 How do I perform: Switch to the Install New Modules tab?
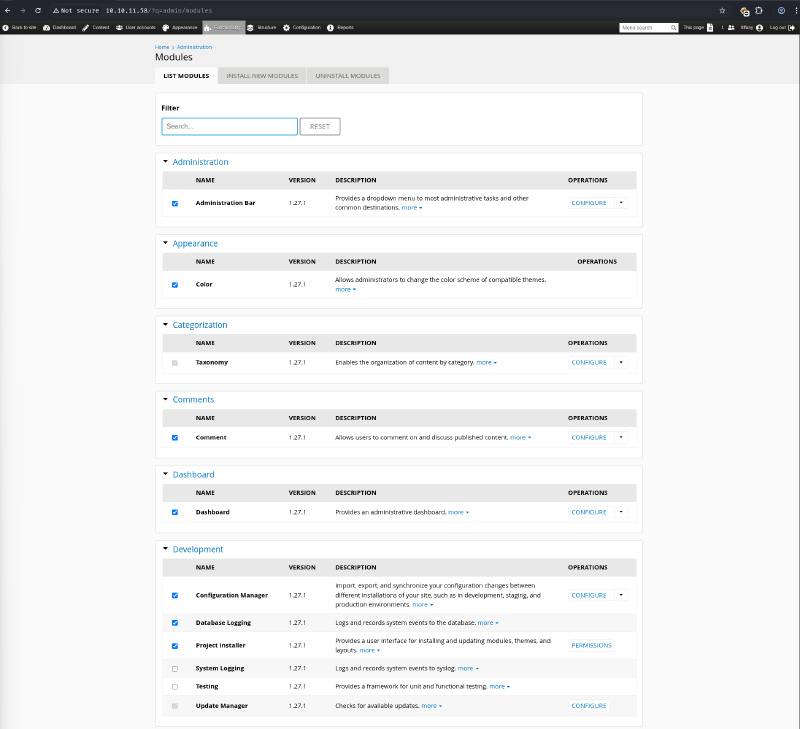[262, 76]
